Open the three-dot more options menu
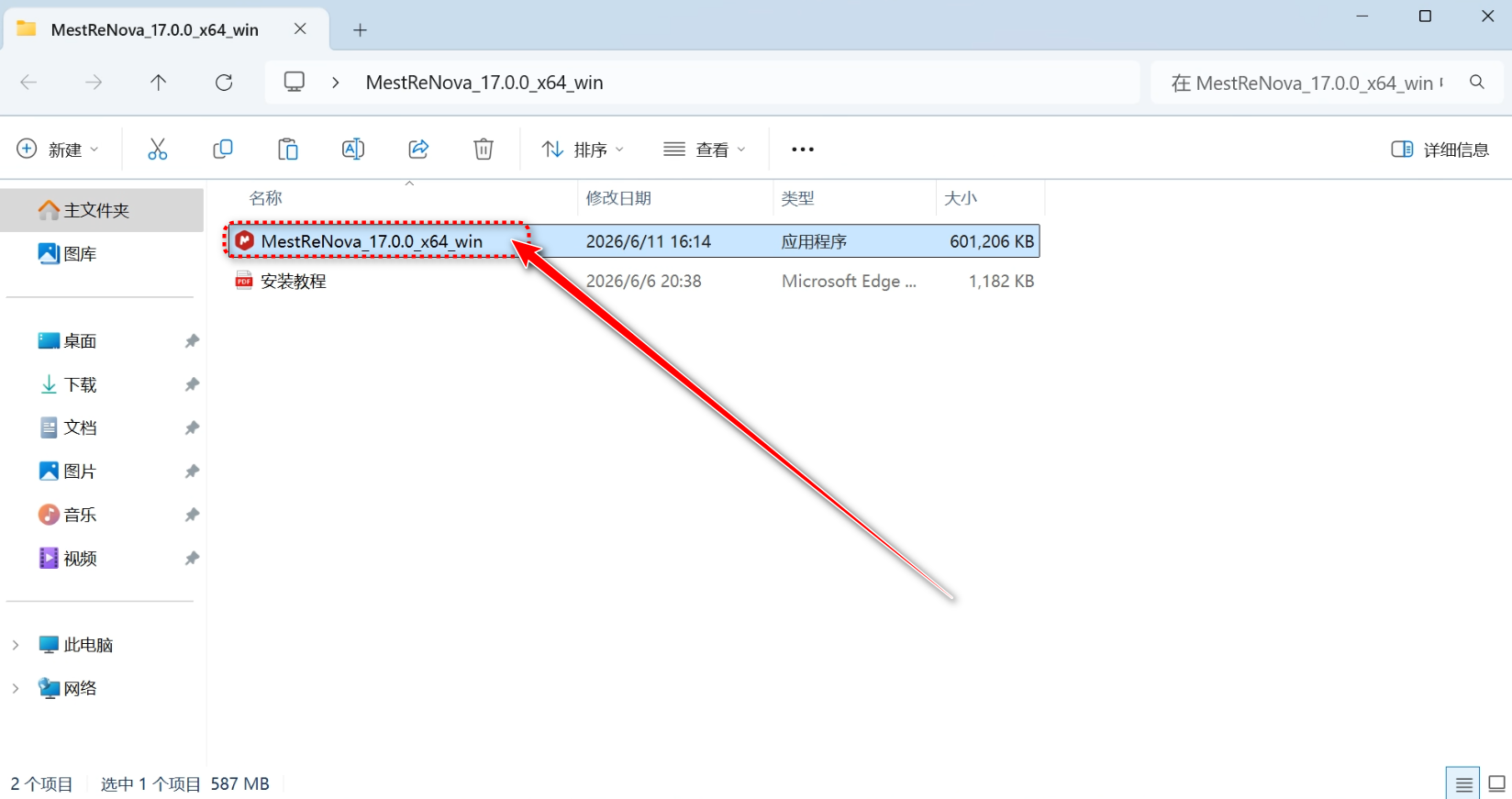 803,150
